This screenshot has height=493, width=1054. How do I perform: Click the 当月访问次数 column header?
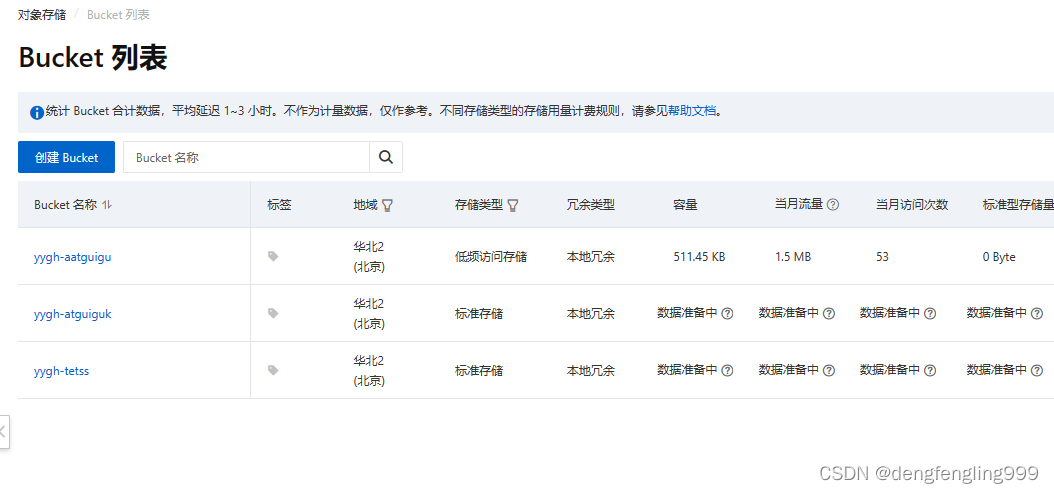point(912,205)
